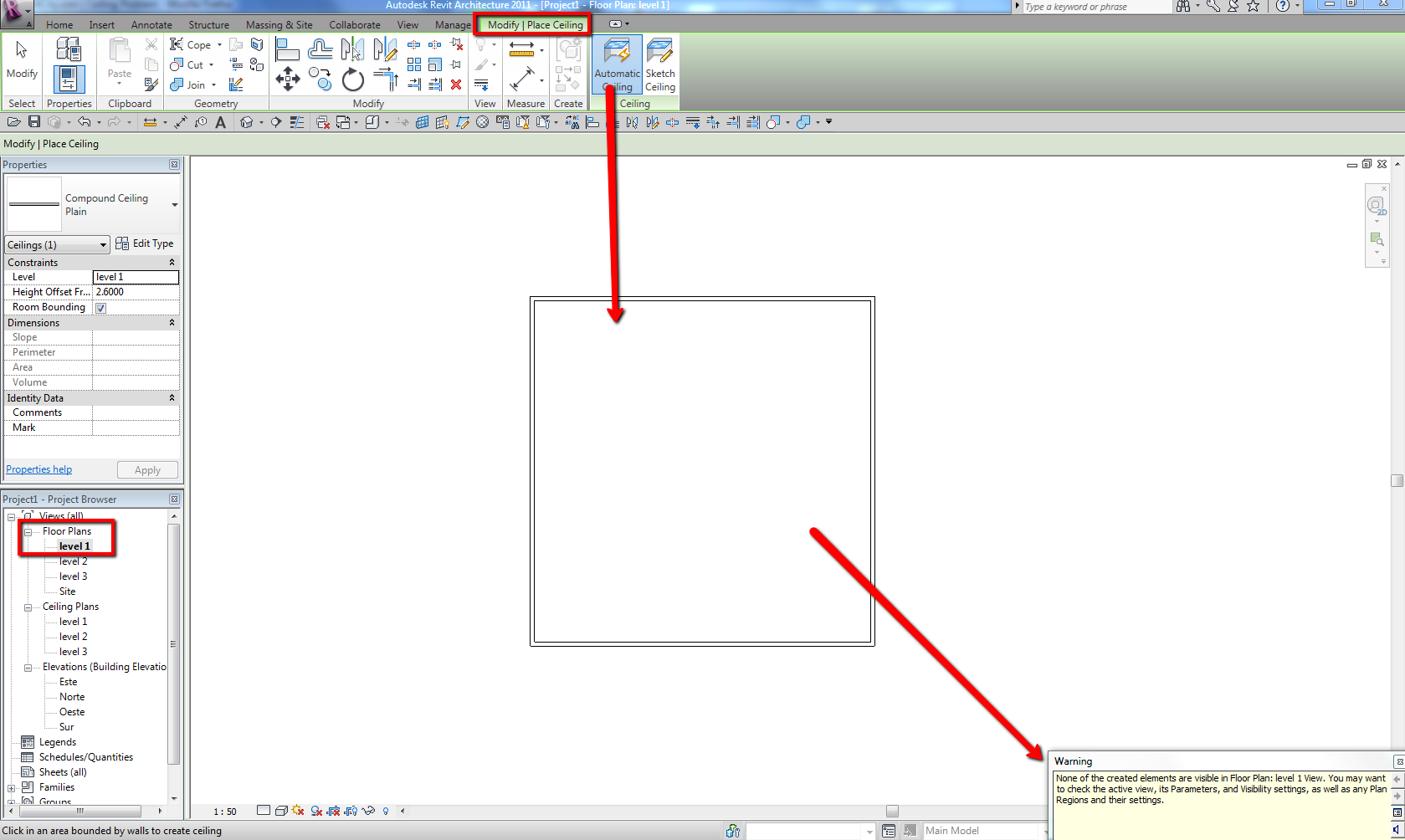This screenshot has height=840, width=1405.
Task: Switch to Massing & Site tab
Action: coord(279,25)
